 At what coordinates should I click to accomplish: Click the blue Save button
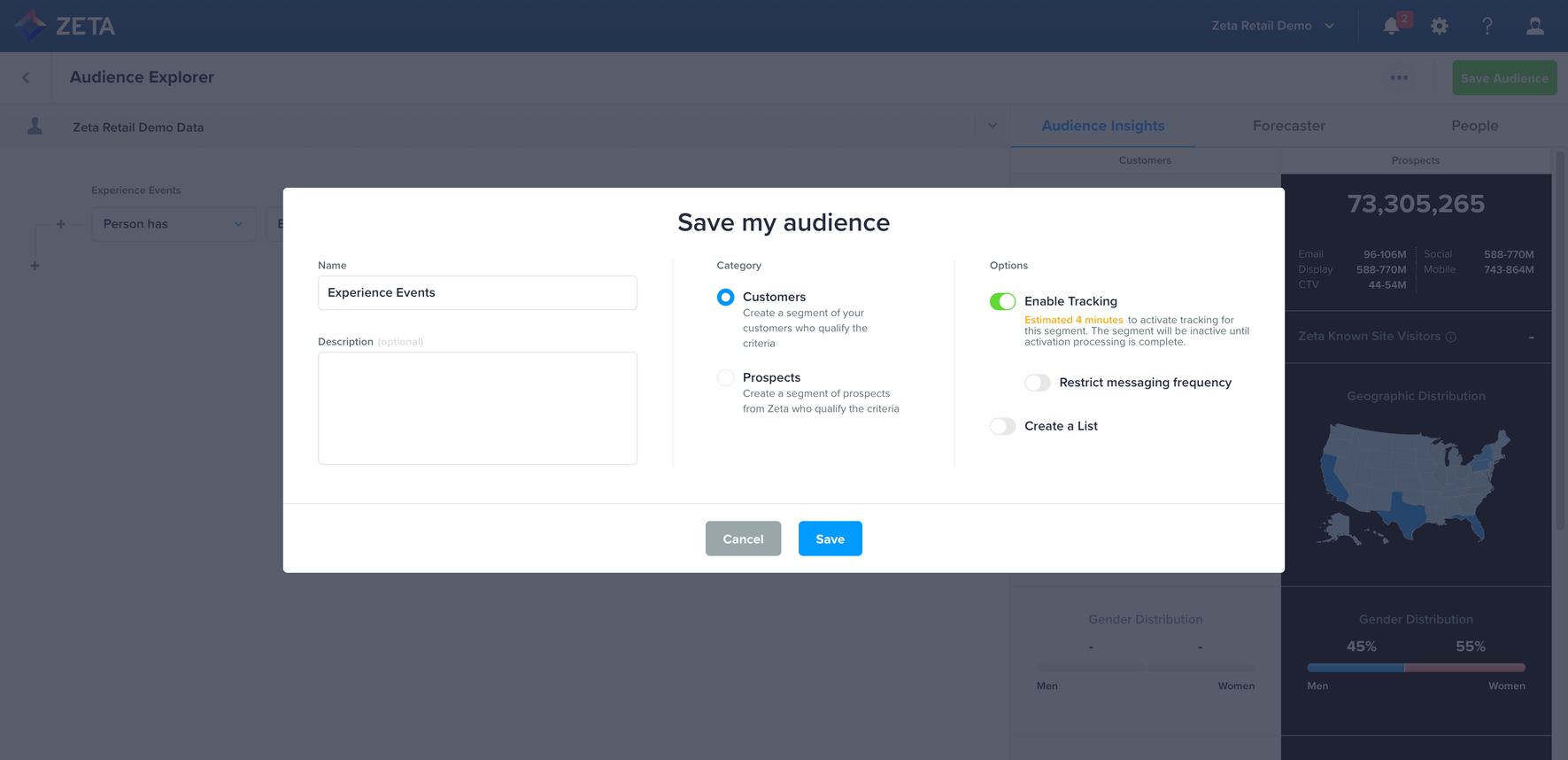point(830,539)
